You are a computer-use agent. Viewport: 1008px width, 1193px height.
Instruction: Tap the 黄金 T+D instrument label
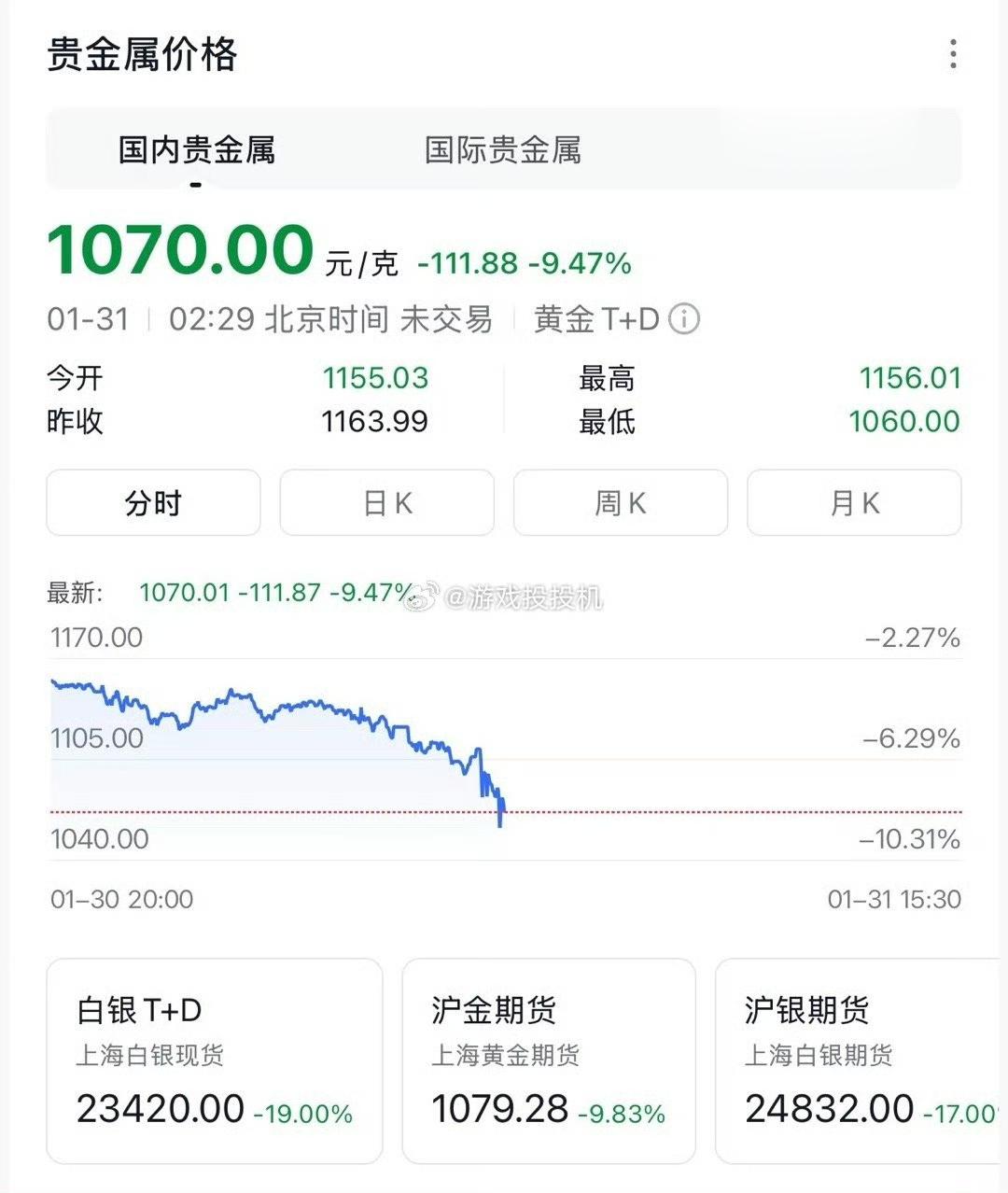pos(596,319)
